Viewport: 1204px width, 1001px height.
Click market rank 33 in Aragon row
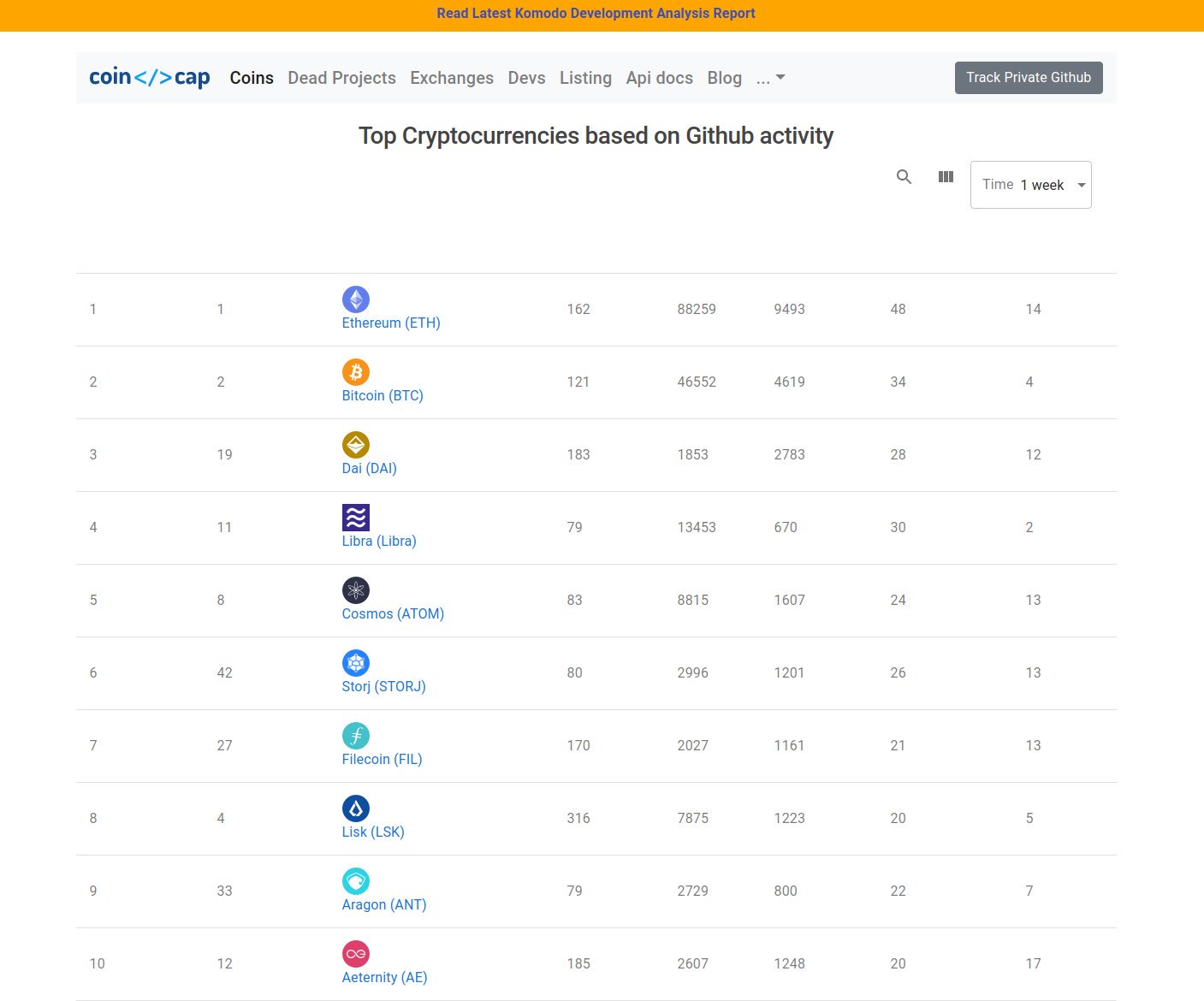click(x=224, y=891)
